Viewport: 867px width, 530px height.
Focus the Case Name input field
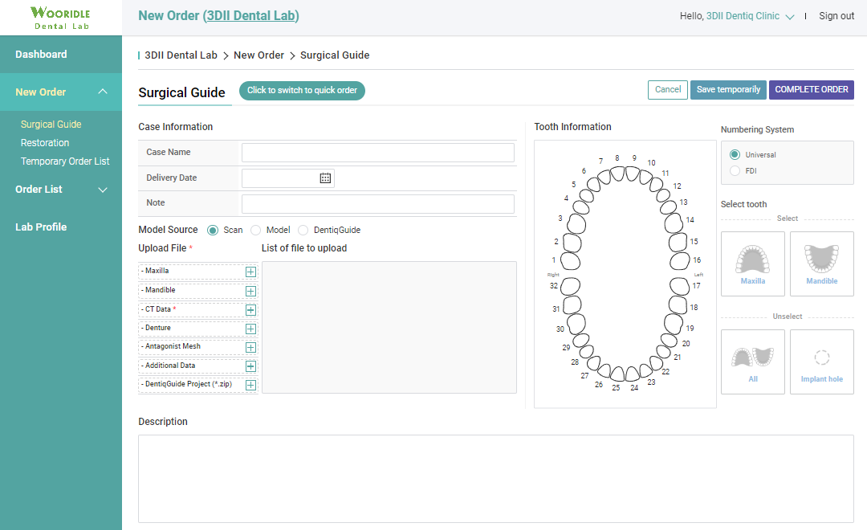pyautogui.click(x=378, y=153)
